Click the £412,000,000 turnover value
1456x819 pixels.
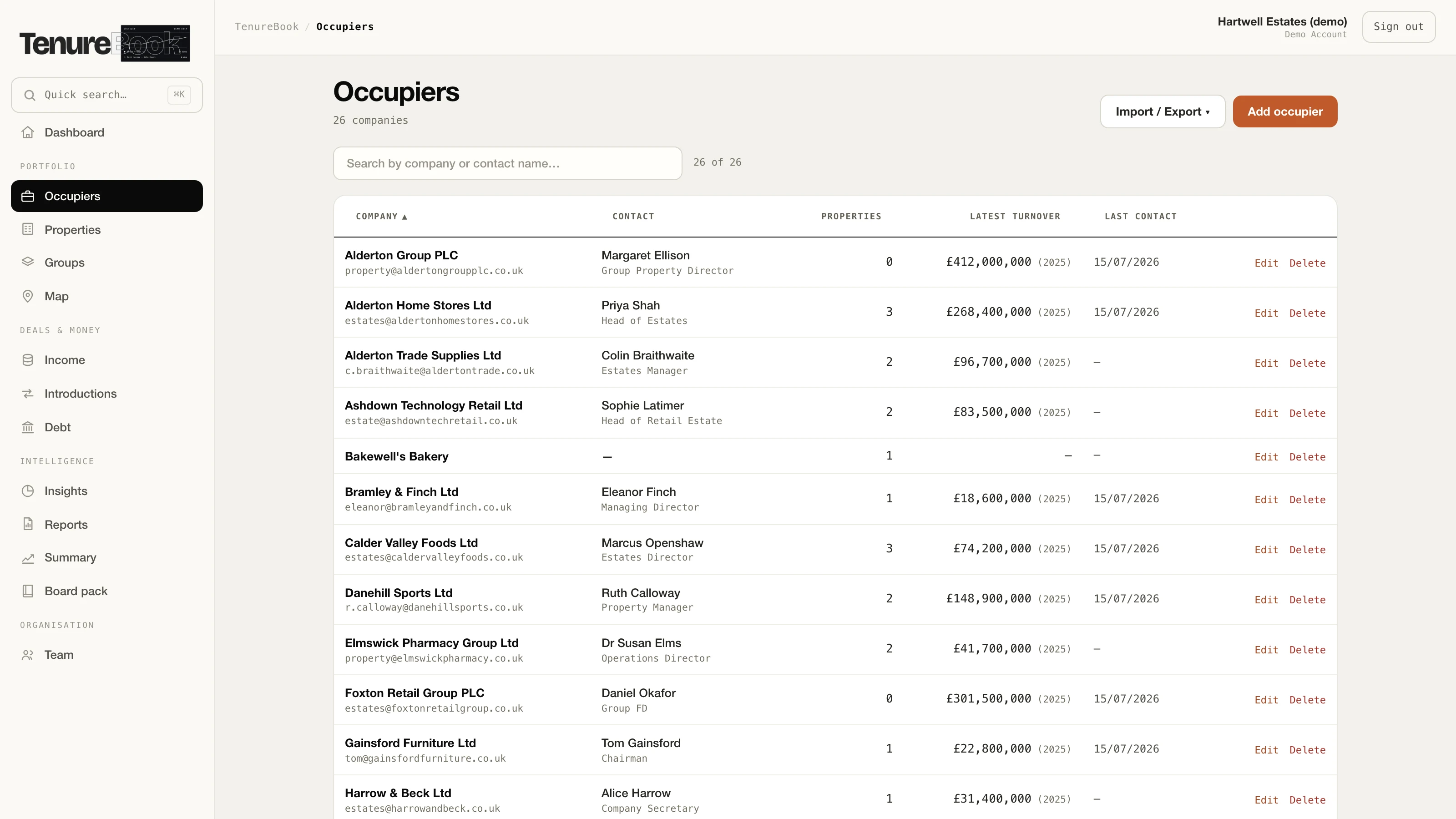coord(989,262)
